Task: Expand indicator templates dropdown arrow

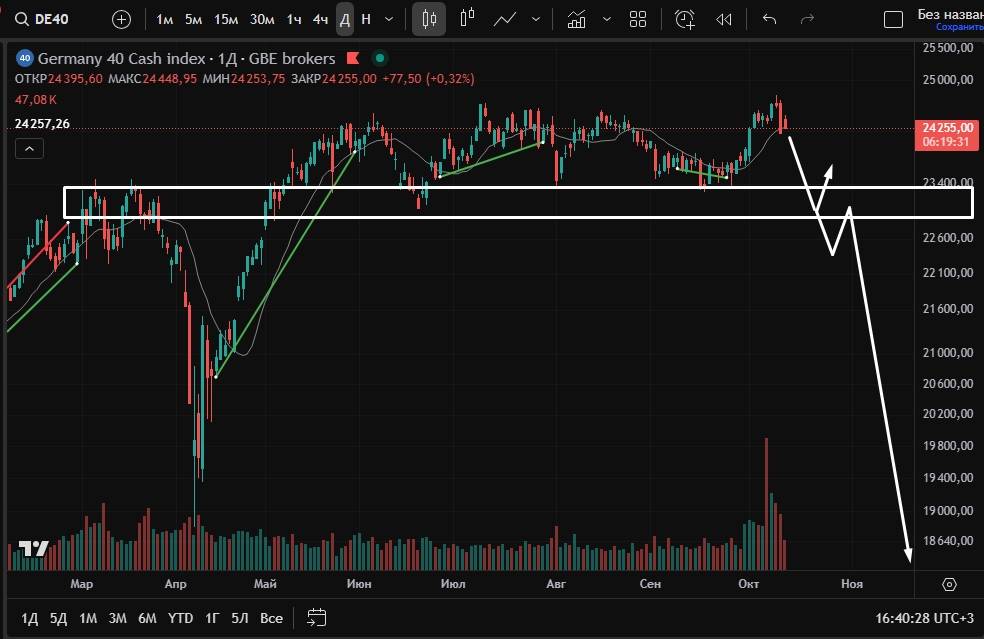Action: (x=606, y=19)
